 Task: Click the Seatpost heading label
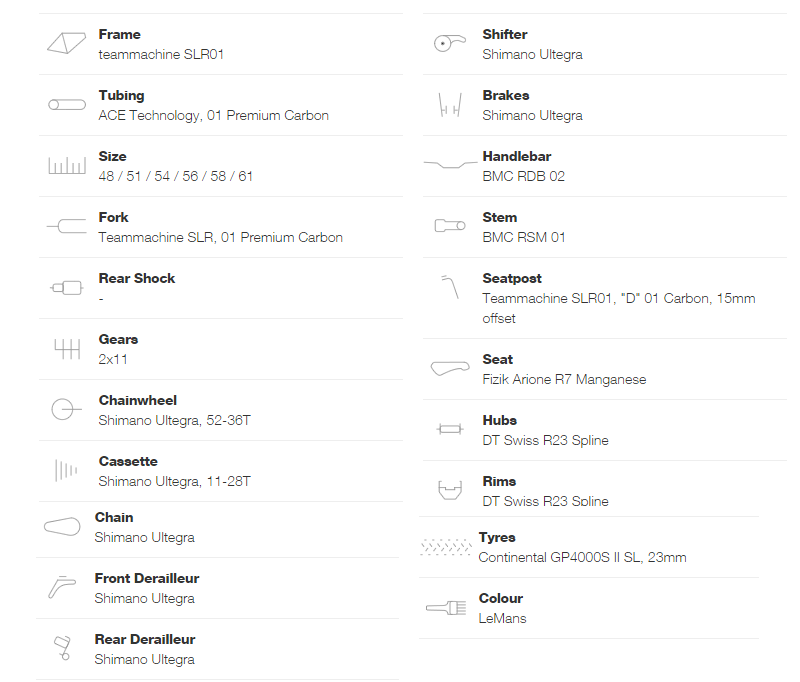(512, 279)
